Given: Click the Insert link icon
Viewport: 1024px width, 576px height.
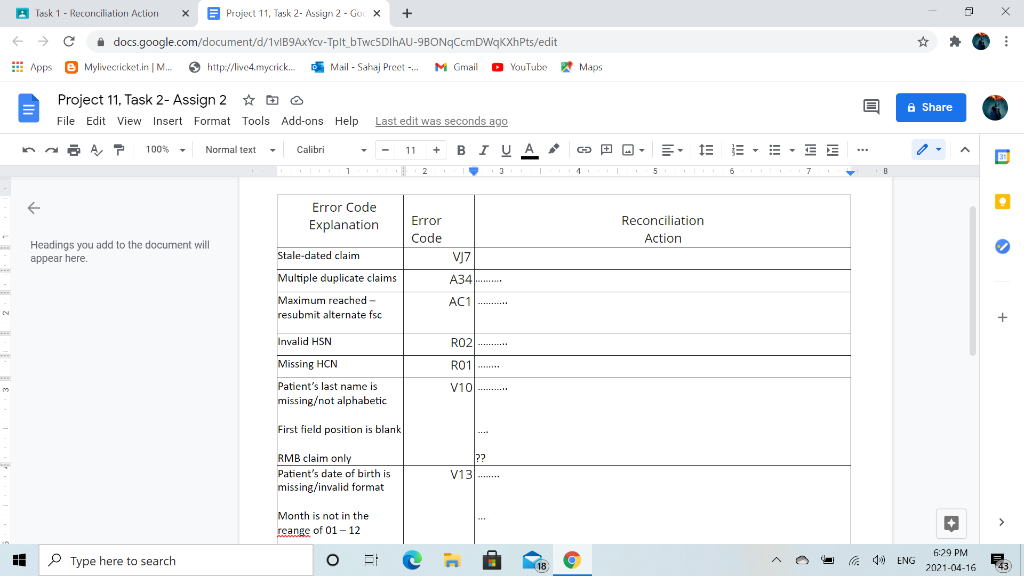Looking at the screenshot, I should tap(583, 150).
